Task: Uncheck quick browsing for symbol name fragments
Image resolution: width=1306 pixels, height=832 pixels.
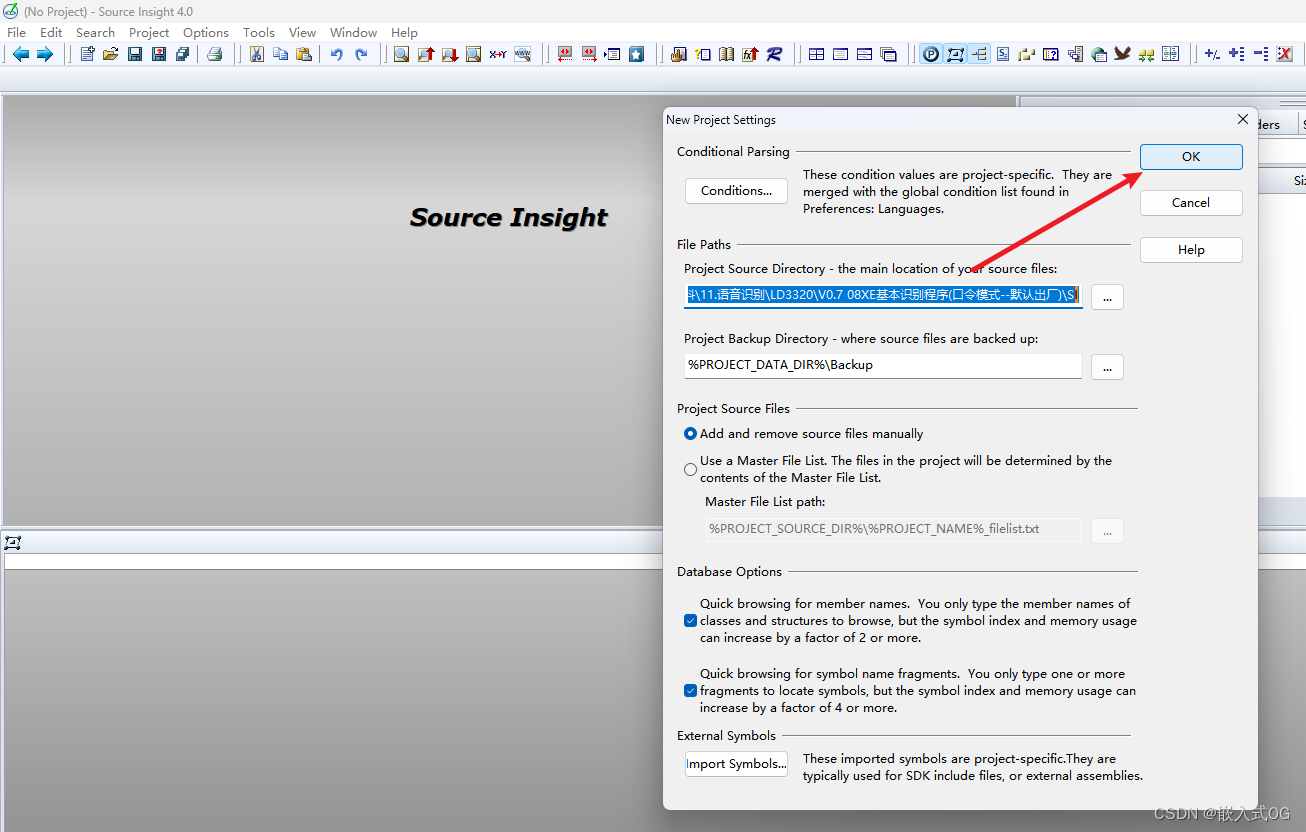Action: [x=690, y=690]
